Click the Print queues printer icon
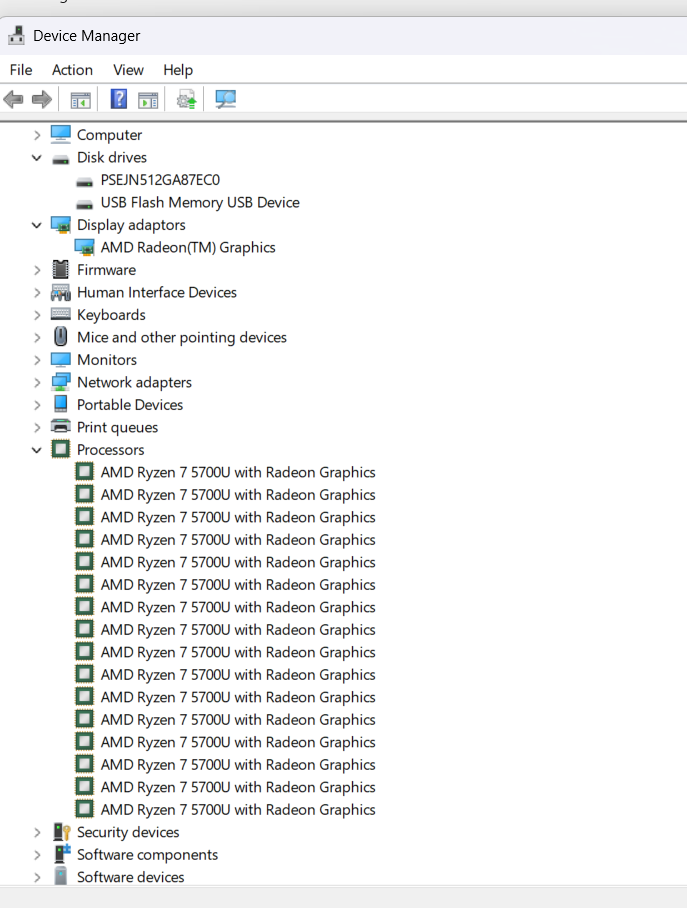Image resolution: width=687 pixels, height=908 pixels. [61, 426]
